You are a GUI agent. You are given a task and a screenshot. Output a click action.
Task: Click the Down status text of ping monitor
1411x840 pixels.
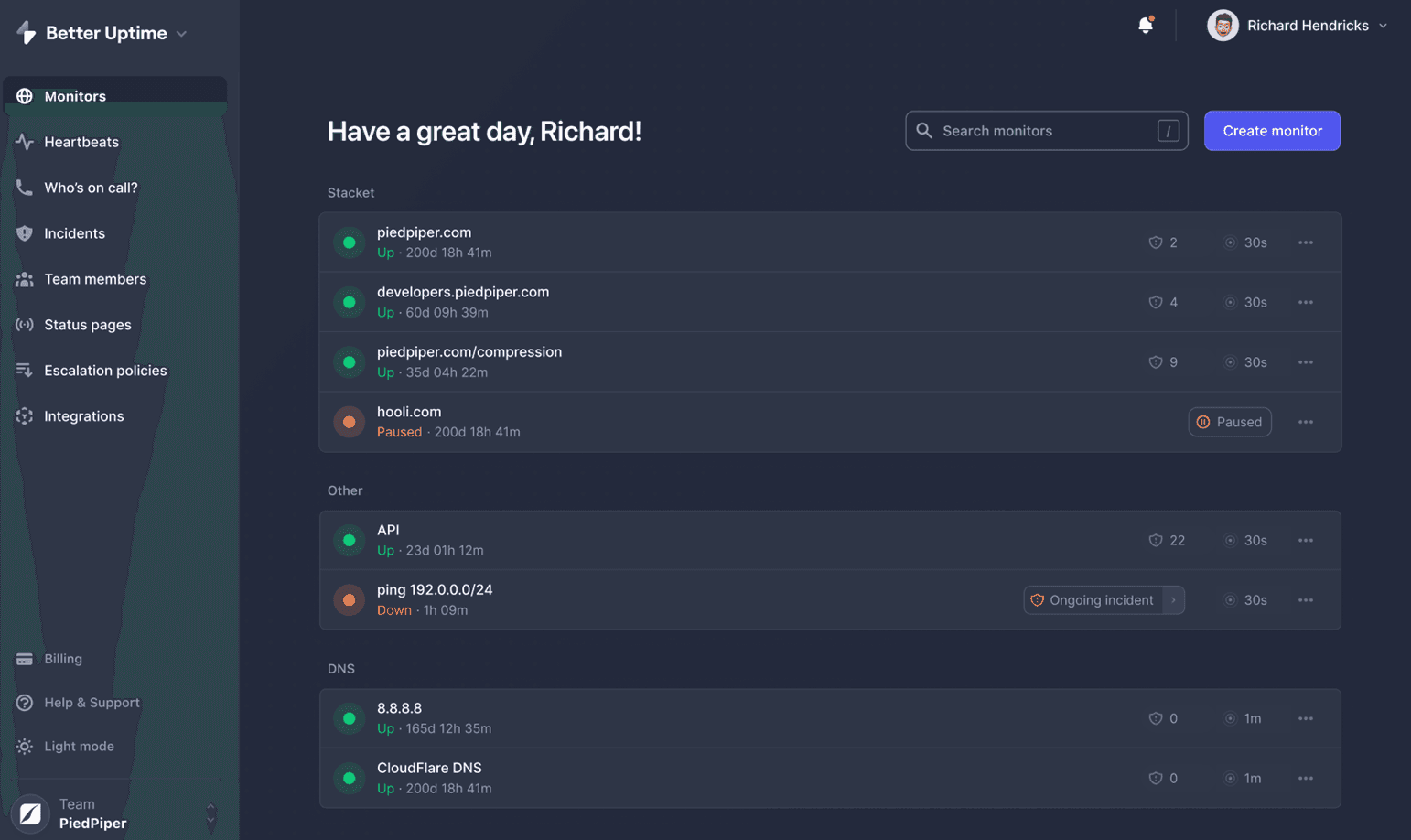[x=394, y=610]
